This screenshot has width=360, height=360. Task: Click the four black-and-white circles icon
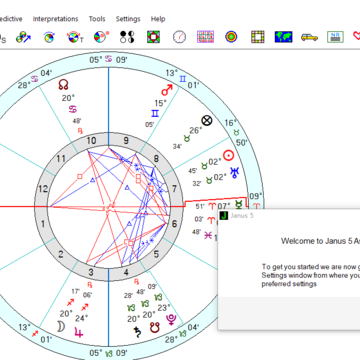click(x=127, y=37)
